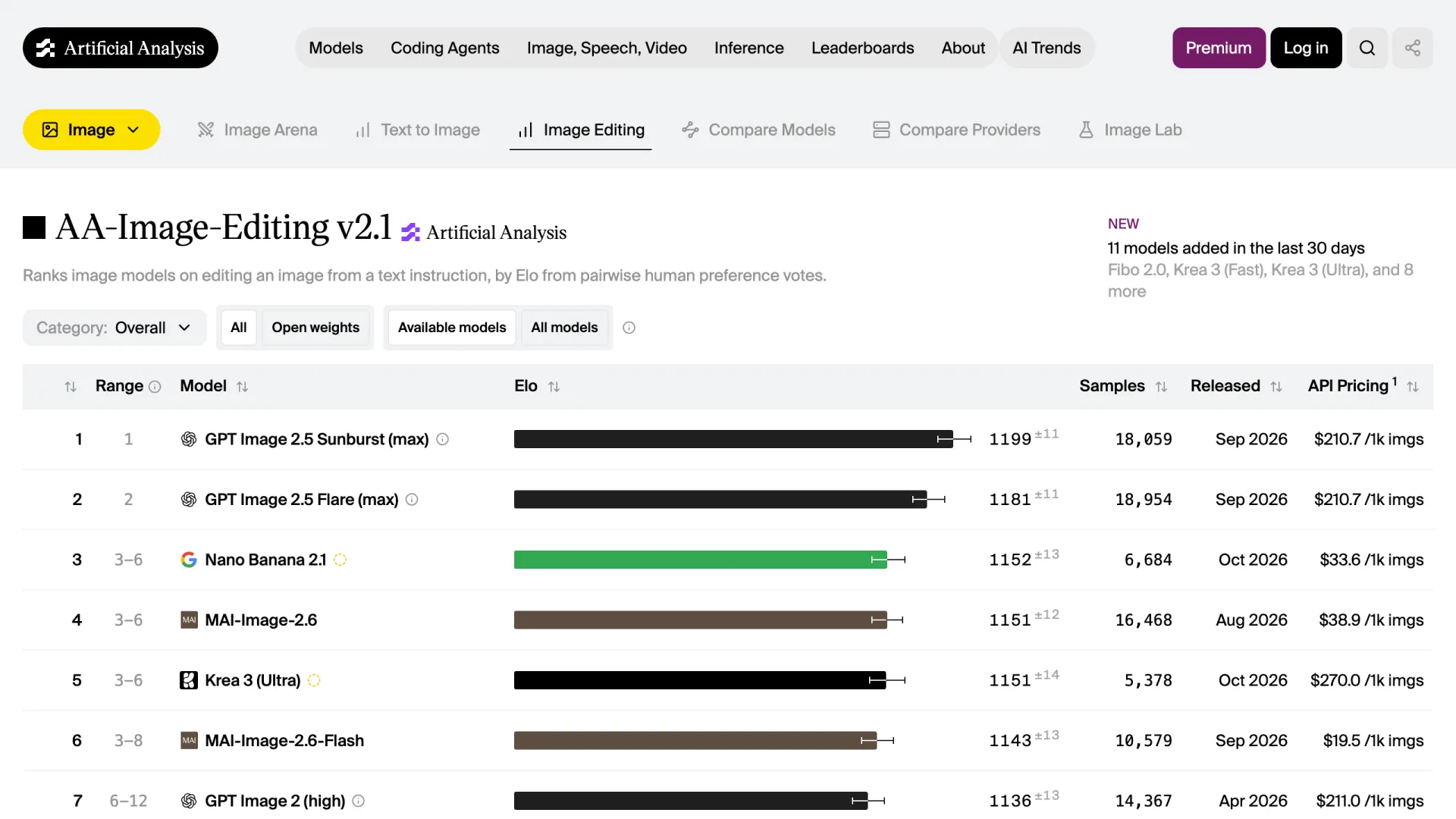This screenshot has width=1456, height=819.
Task: Click the green Nano Banana 2.1 Elo bar
Action: pos(700,560)
